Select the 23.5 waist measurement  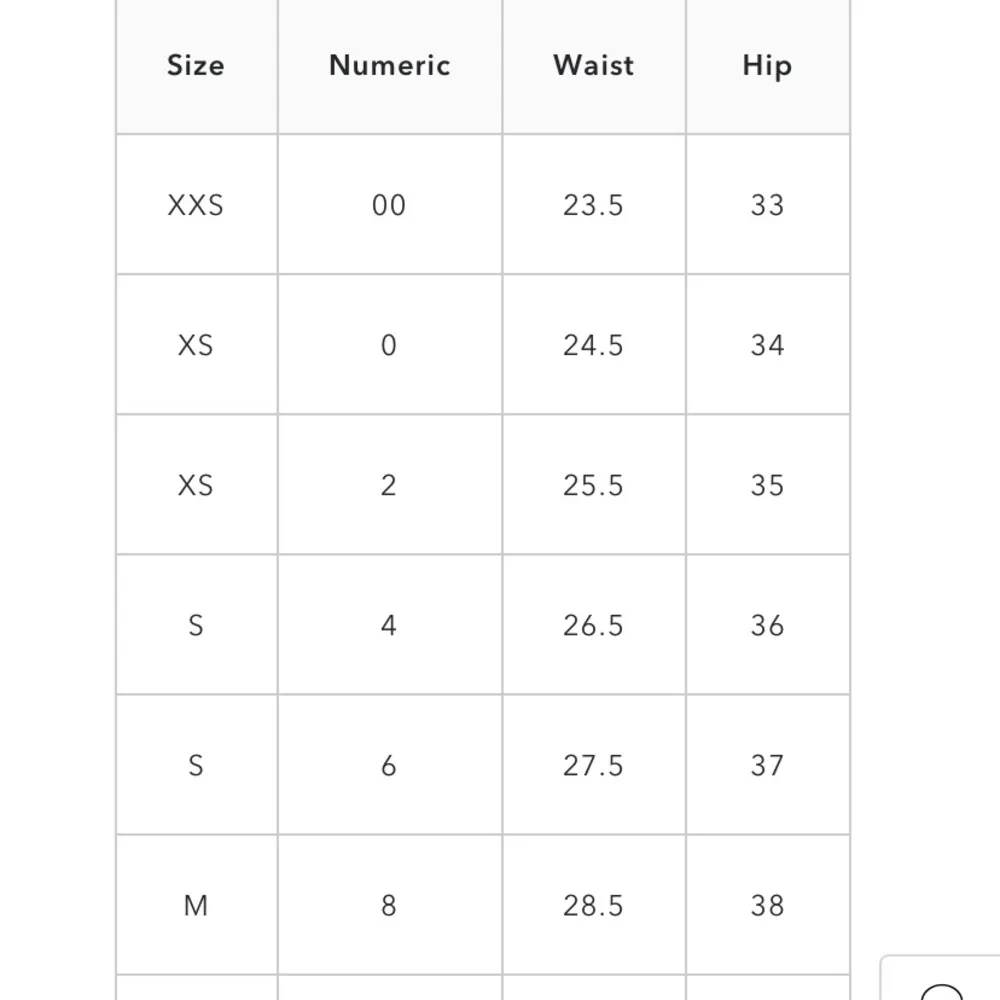tap(593, 205)
